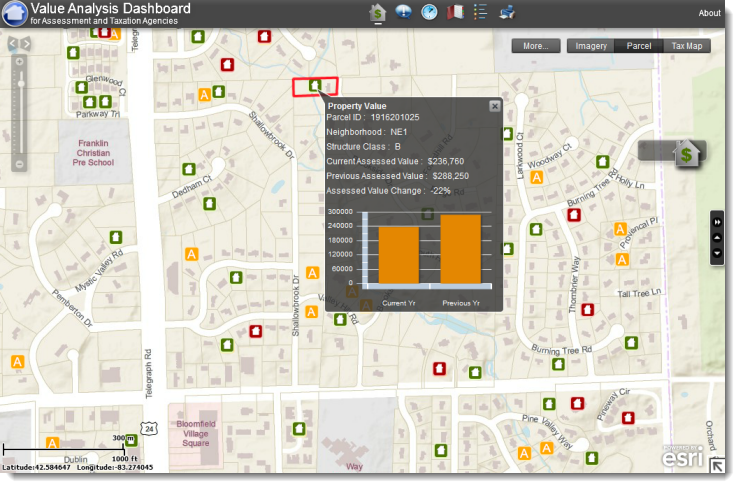The image size is (740, 488).
Task: Show the legend list icon
Action: (480, 13)
